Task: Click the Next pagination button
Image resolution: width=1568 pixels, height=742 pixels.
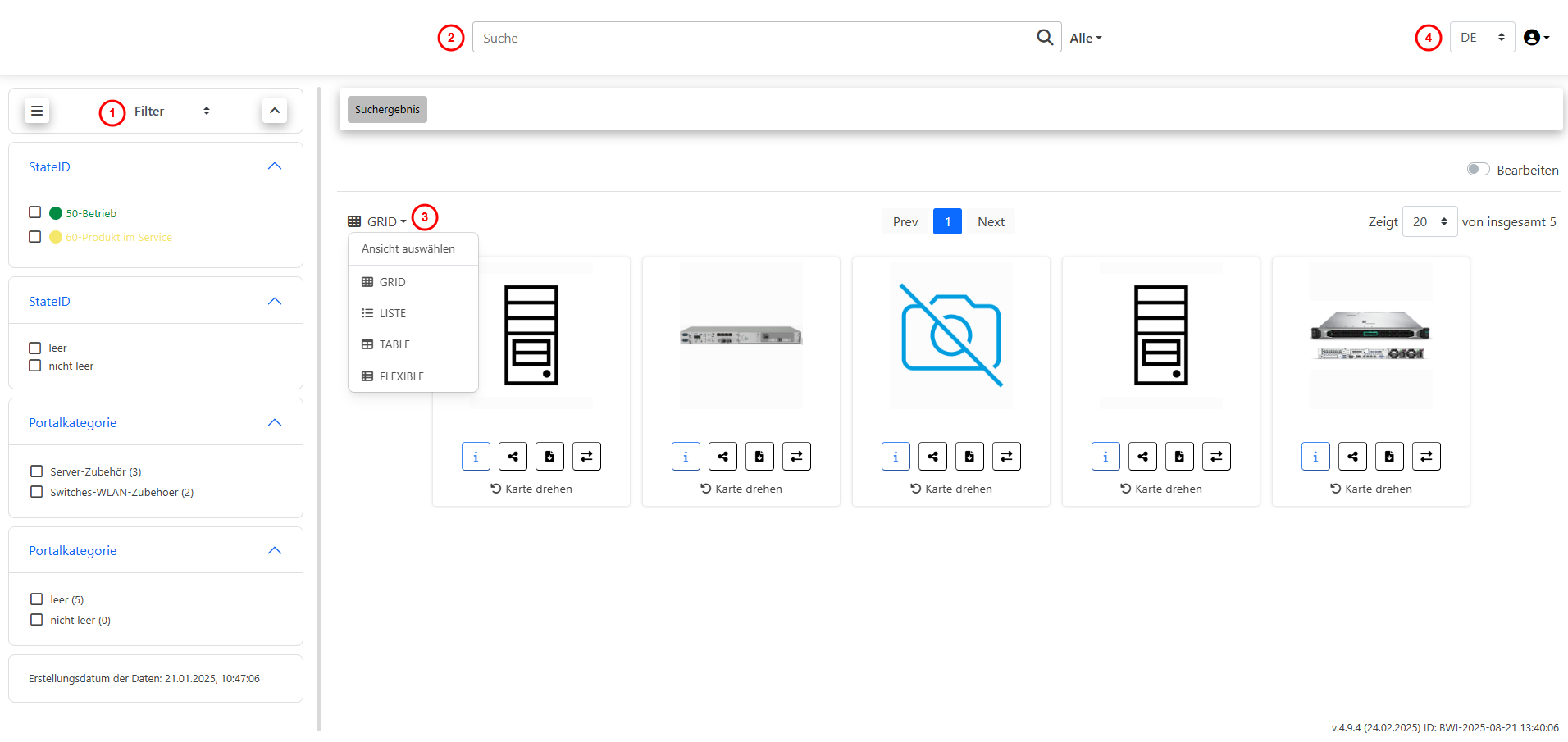Action: point(991,222)
